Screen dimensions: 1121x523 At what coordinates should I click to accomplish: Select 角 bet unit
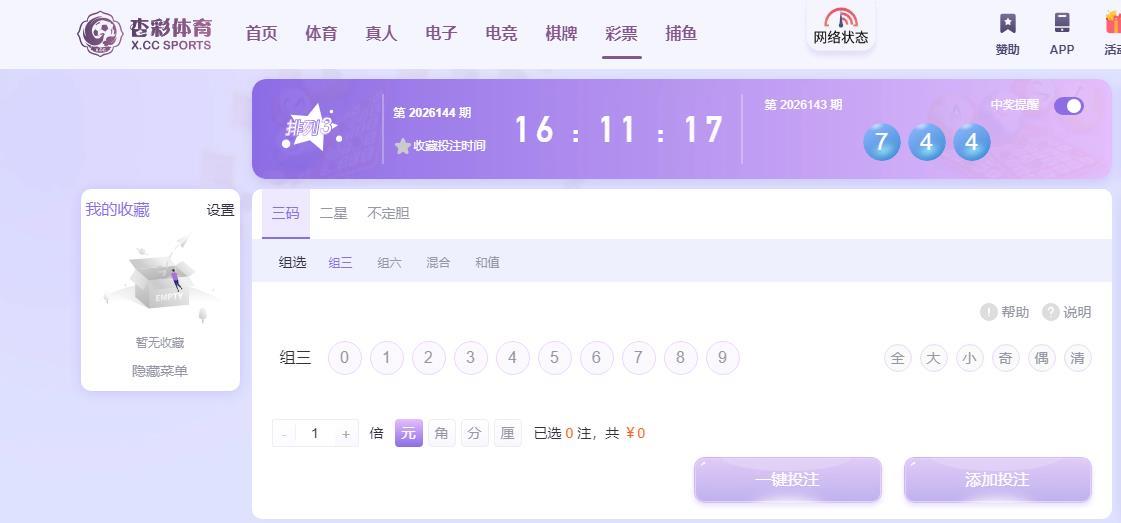click(442, 433)
